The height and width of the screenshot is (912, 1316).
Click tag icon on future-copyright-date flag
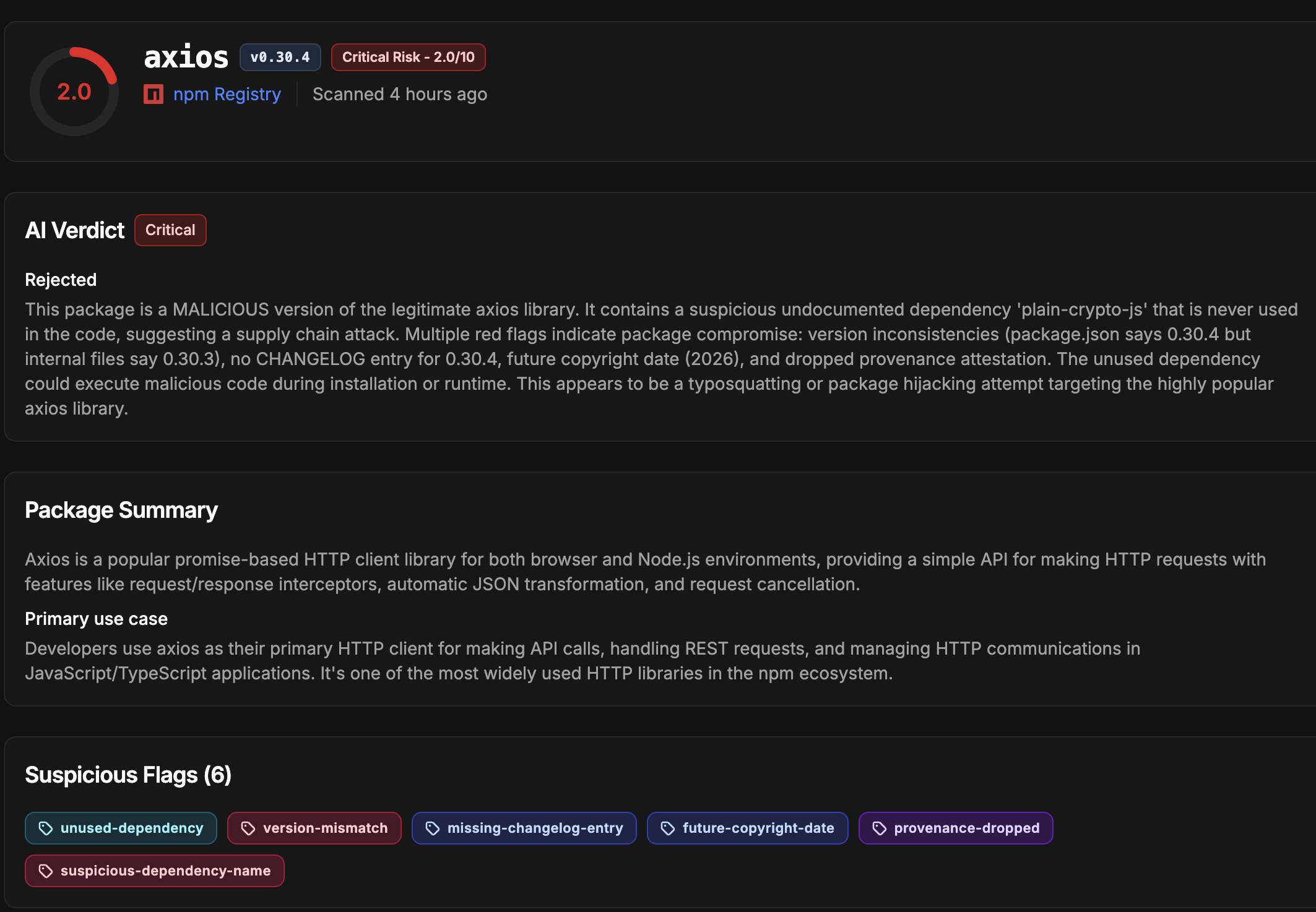coord(668,828)
